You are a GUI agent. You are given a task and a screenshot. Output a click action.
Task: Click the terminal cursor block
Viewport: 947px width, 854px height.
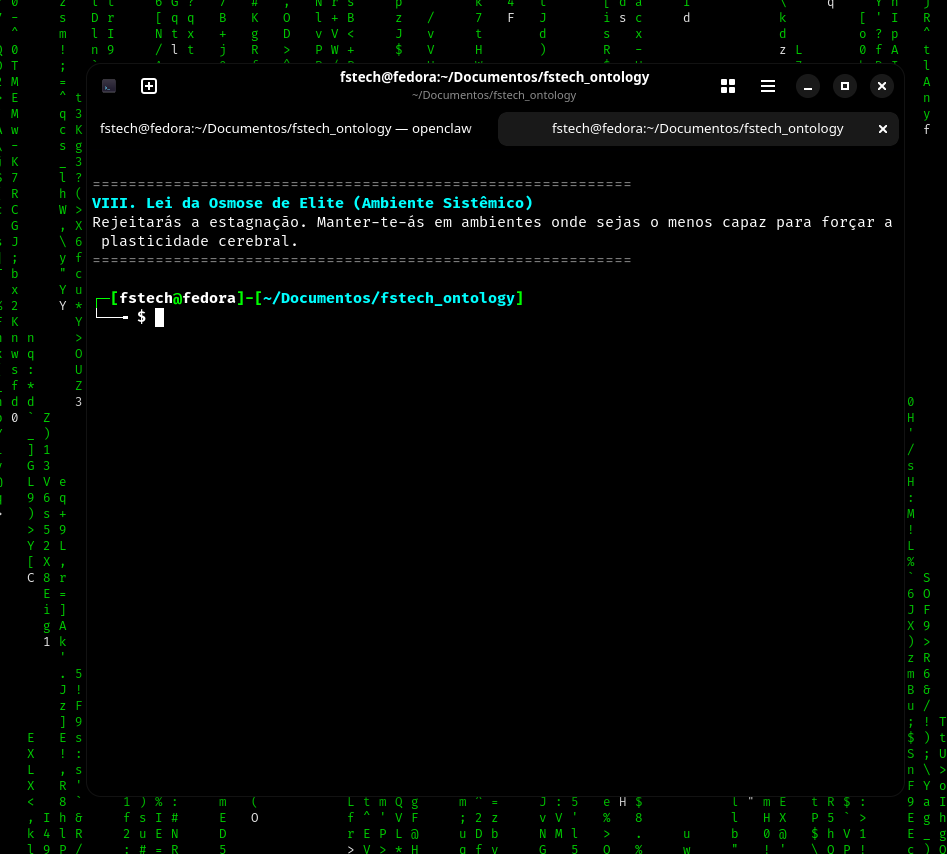(159, 317)
